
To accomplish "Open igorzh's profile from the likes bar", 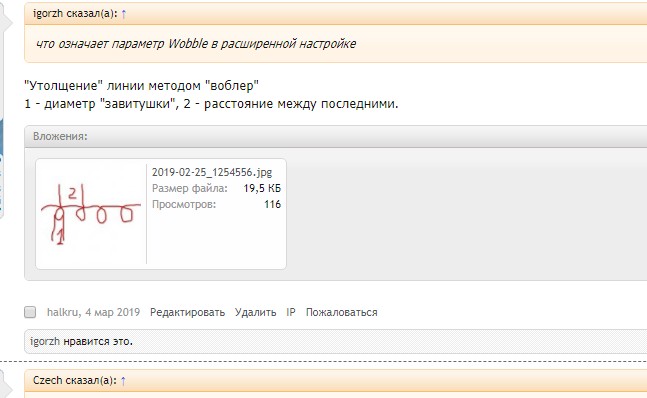I will point(45,341).
